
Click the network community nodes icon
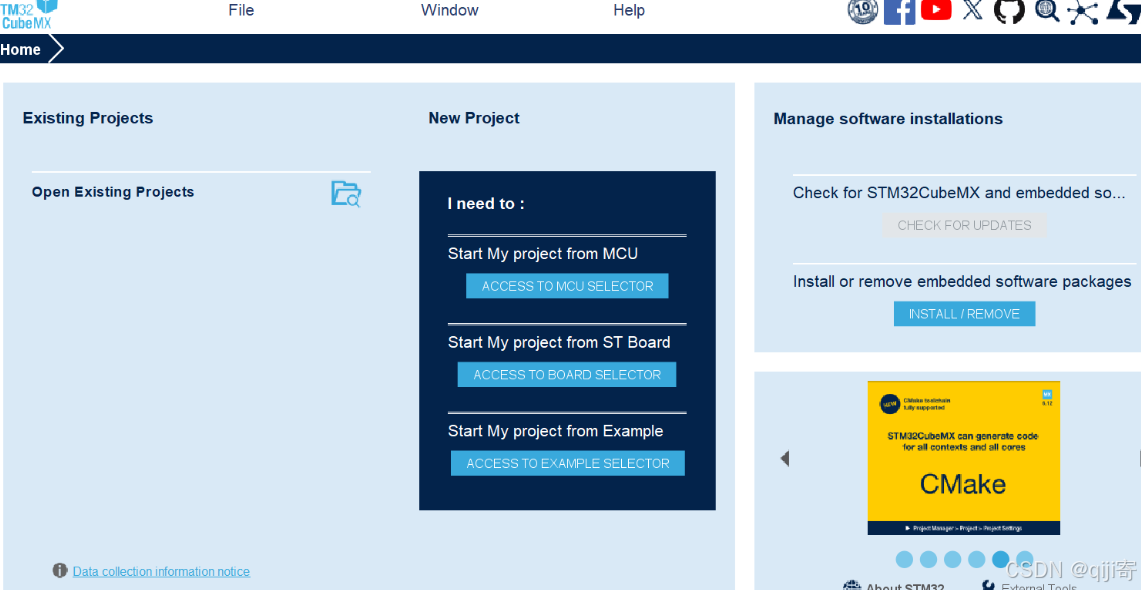[1083, 12]
